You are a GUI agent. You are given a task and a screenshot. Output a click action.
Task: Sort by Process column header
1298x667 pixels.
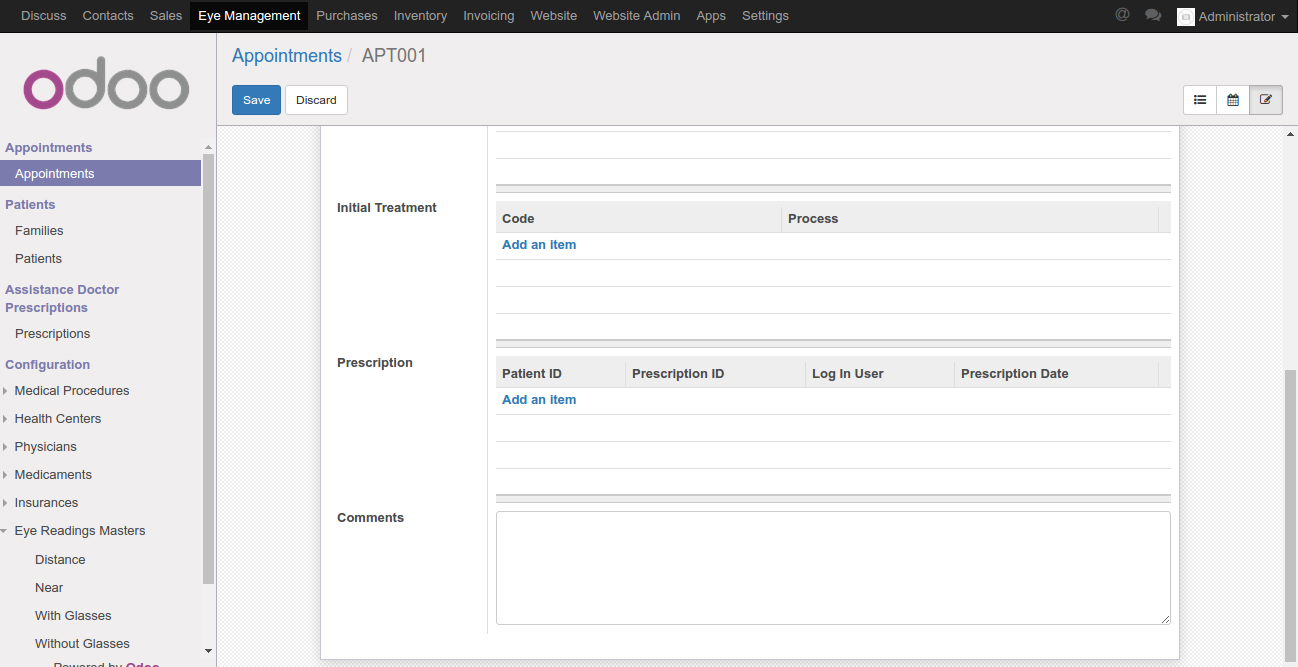click(x=970, y=219)
